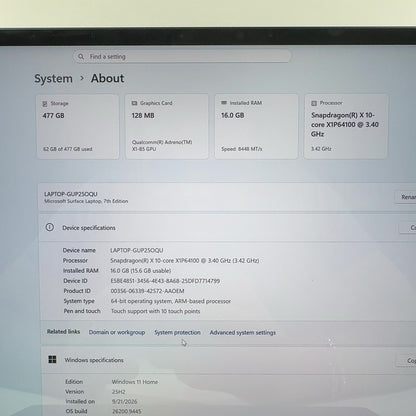Screen dimensions: 416x416
Task: Select the Device name value LAPTOP-GUP25OQU
Action: tap(137, 250)
